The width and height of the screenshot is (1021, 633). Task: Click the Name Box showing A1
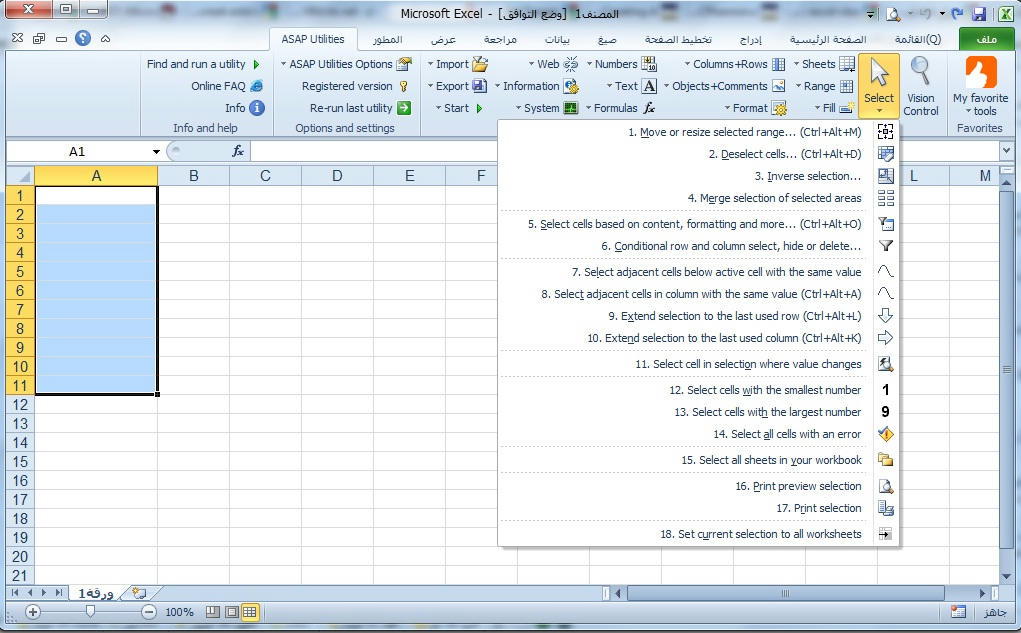coord(77,152)
